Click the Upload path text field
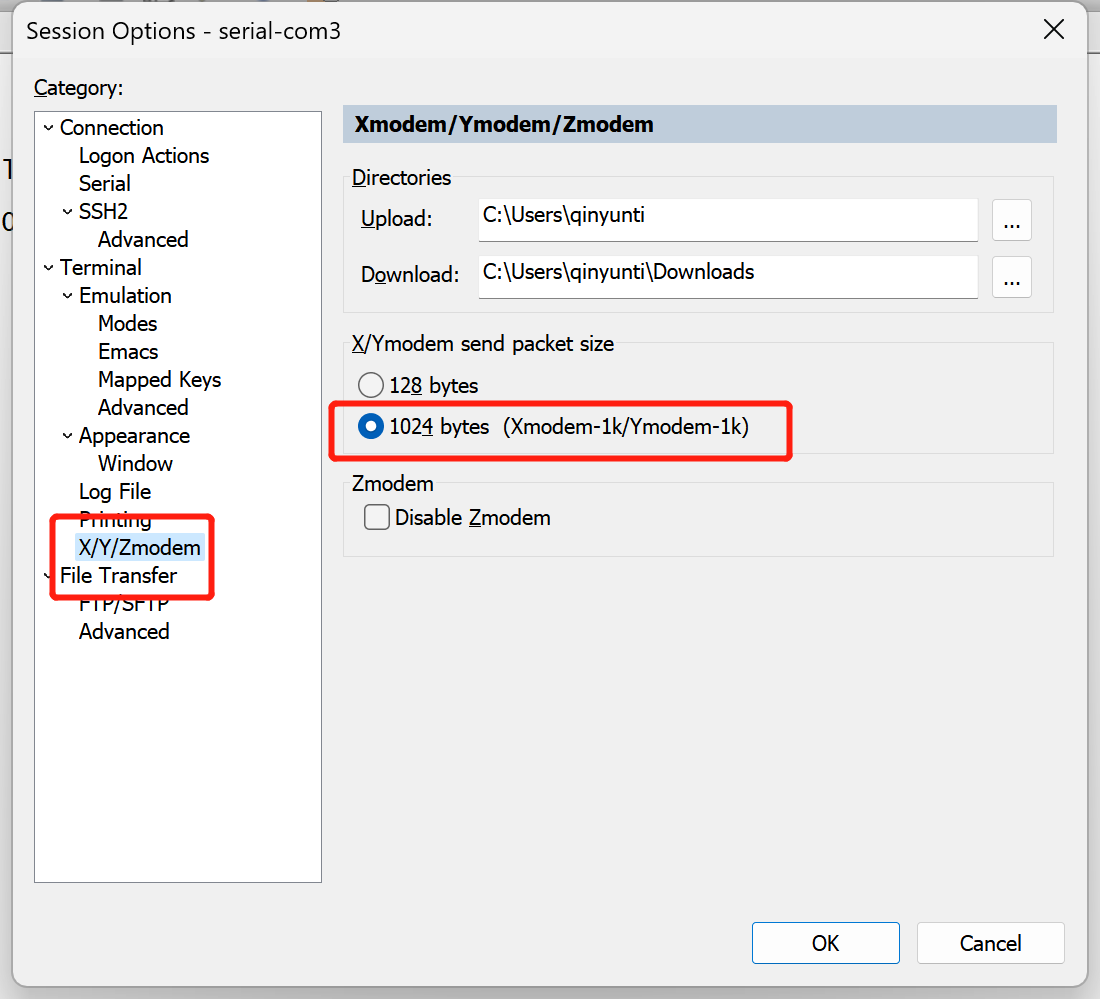The height and width of the screenshot is (999, 1100). coord(727,220)
